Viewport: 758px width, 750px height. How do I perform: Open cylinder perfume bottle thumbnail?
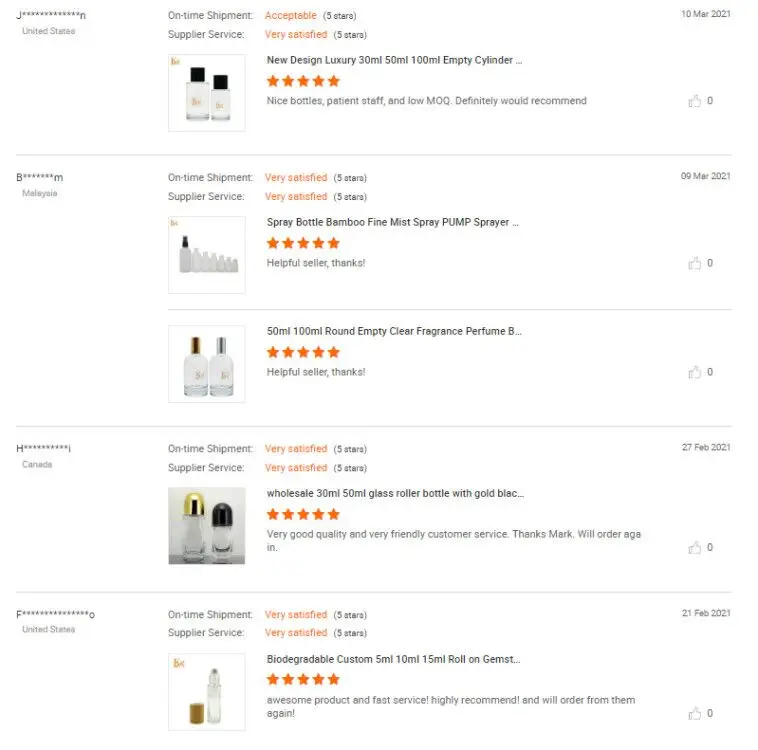[x=207, y=93]
